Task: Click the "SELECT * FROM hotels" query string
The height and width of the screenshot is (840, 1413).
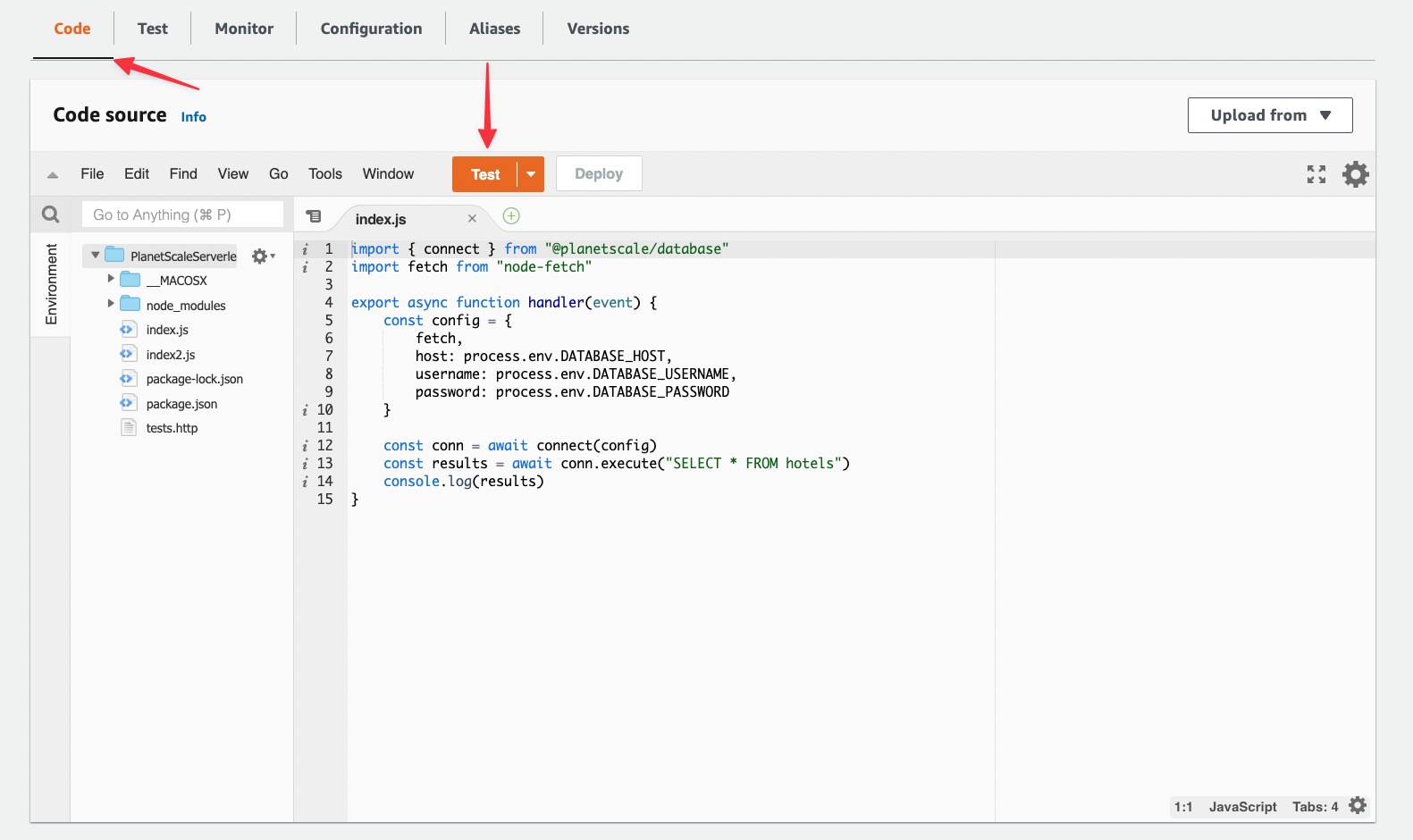Action: (753, 463)
